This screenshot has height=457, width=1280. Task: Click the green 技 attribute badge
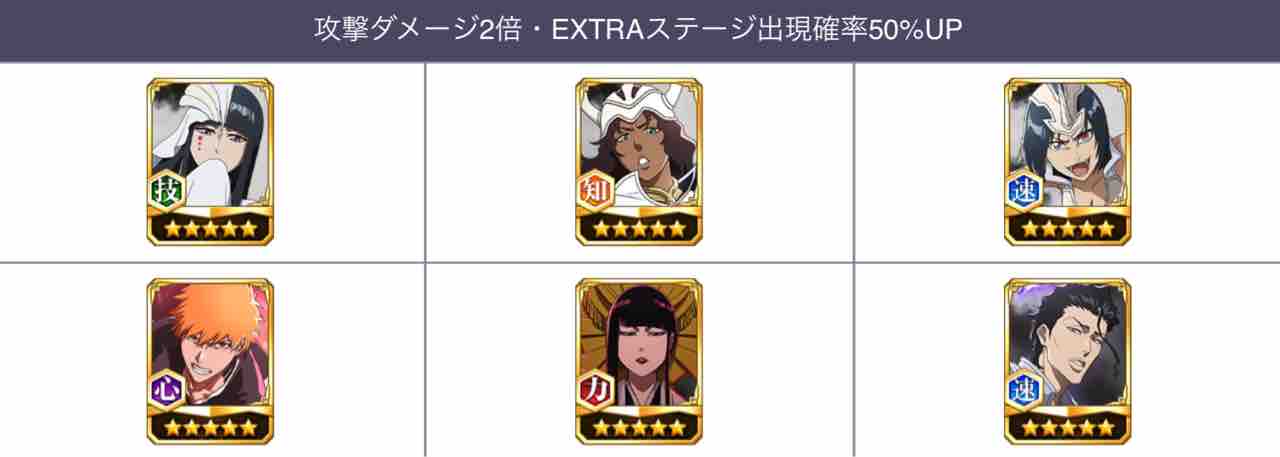tap(166, 189)
